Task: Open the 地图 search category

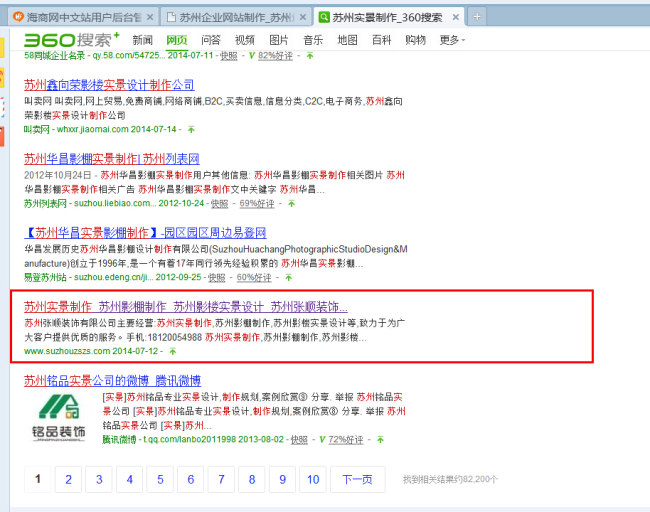Action: click(347, 40)
